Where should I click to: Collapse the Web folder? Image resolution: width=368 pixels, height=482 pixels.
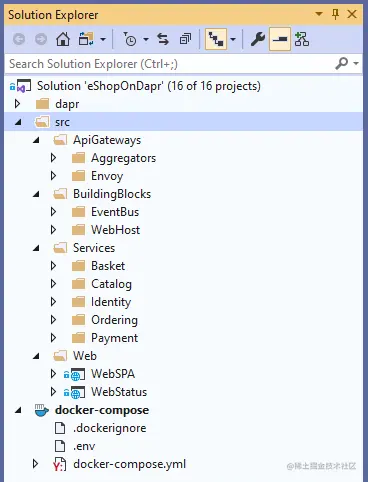pyautogui.click(x=36, y=356)
